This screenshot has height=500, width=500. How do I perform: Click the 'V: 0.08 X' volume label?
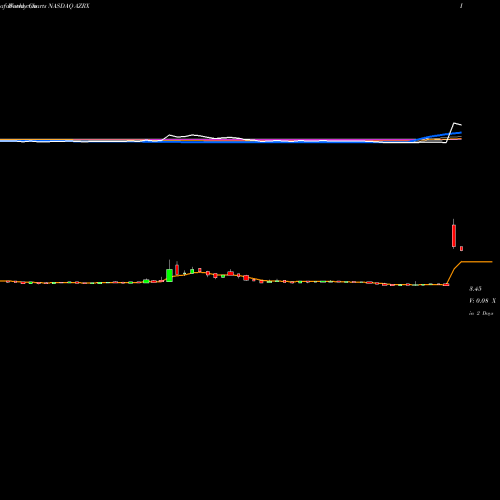click(x=482, y=301)
